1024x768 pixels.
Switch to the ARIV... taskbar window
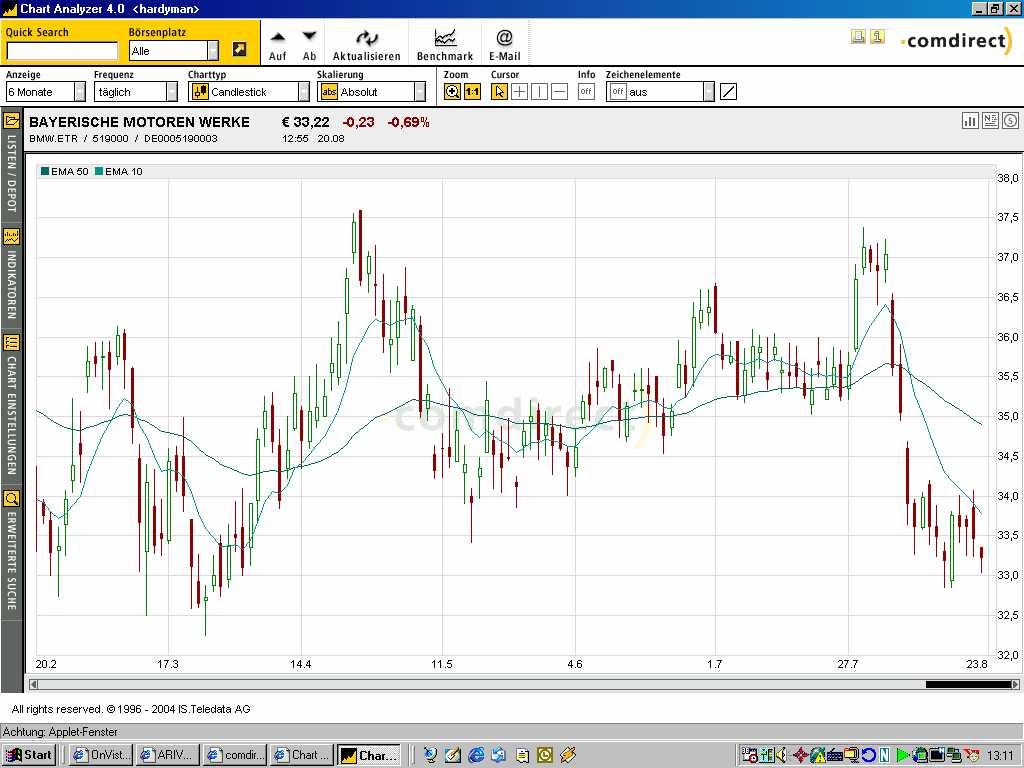[168, 755]
